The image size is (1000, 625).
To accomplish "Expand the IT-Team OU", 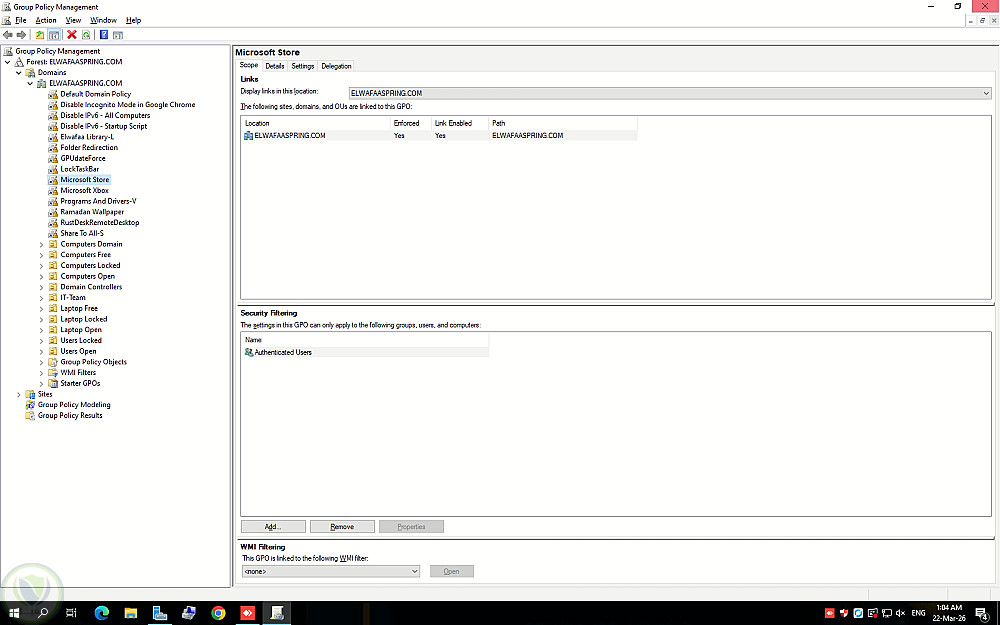I will pyautogui.click(x=41, y=298).
